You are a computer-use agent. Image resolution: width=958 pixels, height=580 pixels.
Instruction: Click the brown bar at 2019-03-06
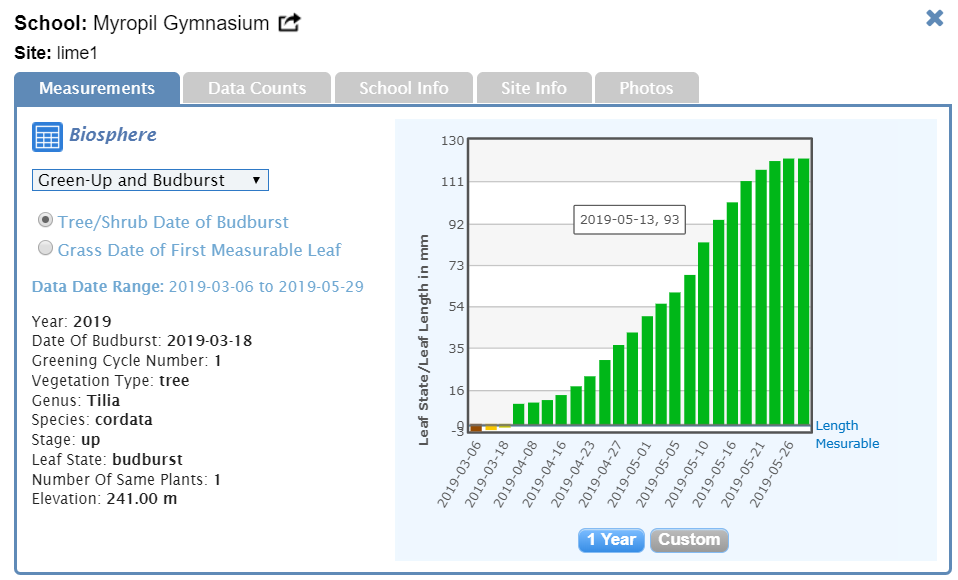coord(476,429)
